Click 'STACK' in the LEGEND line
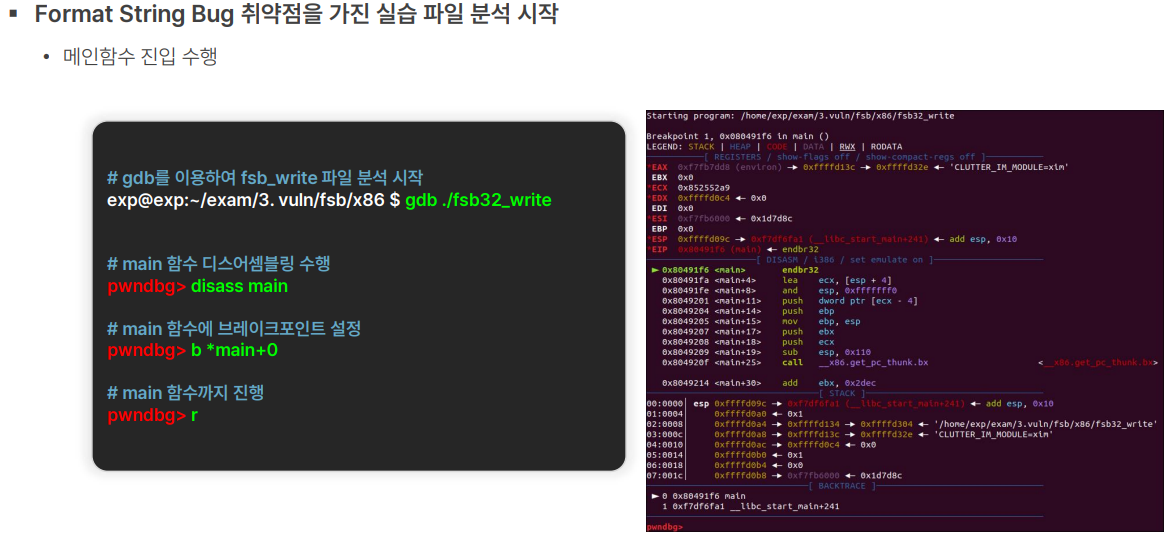This screenshot has height=550, width=1175. [x=701, y=146]
